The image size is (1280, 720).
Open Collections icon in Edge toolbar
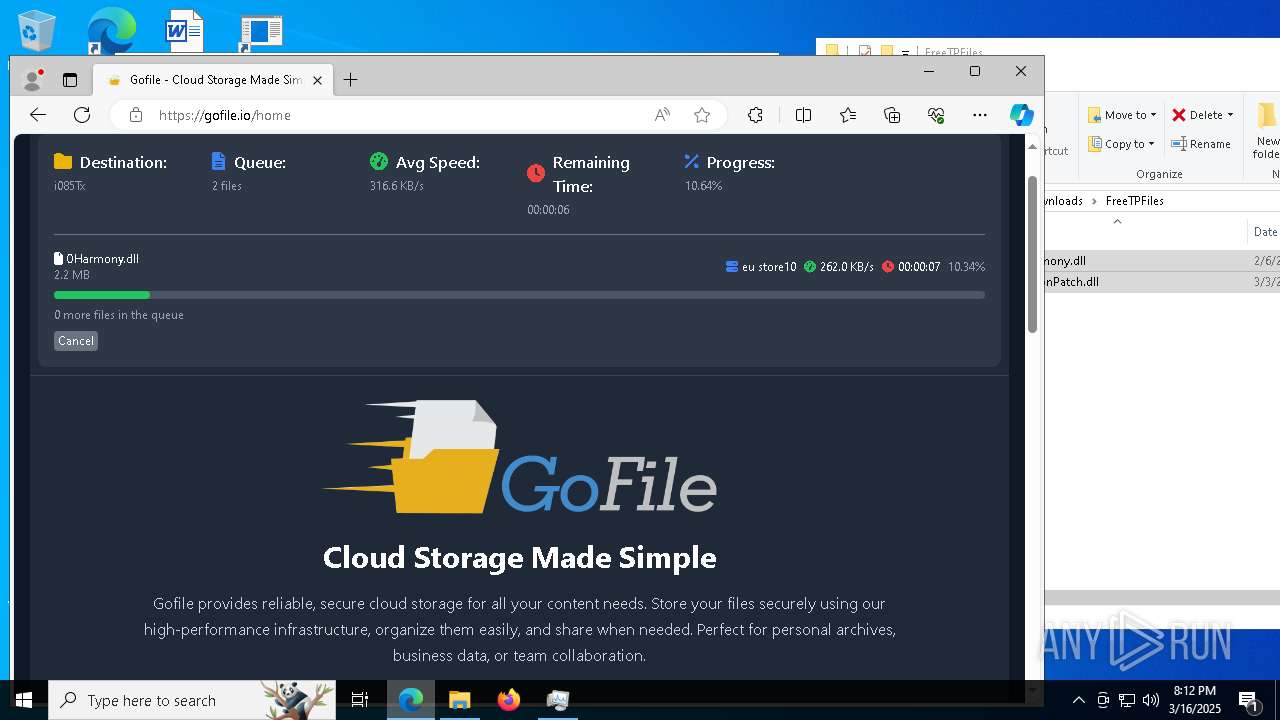click(892, 115)
